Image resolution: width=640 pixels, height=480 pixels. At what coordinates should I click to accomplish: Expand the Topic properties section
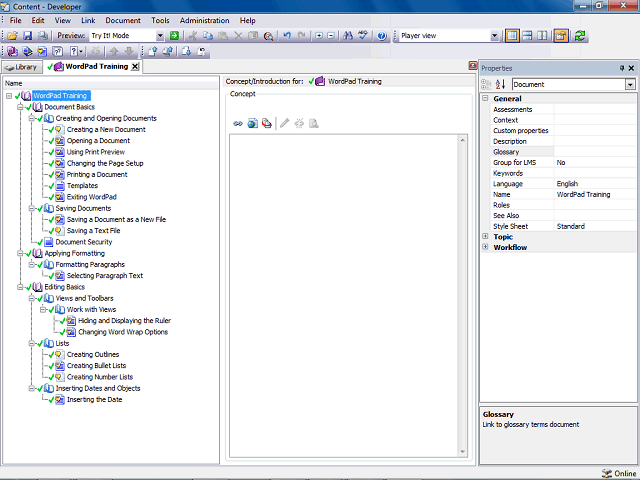(485, 236)
